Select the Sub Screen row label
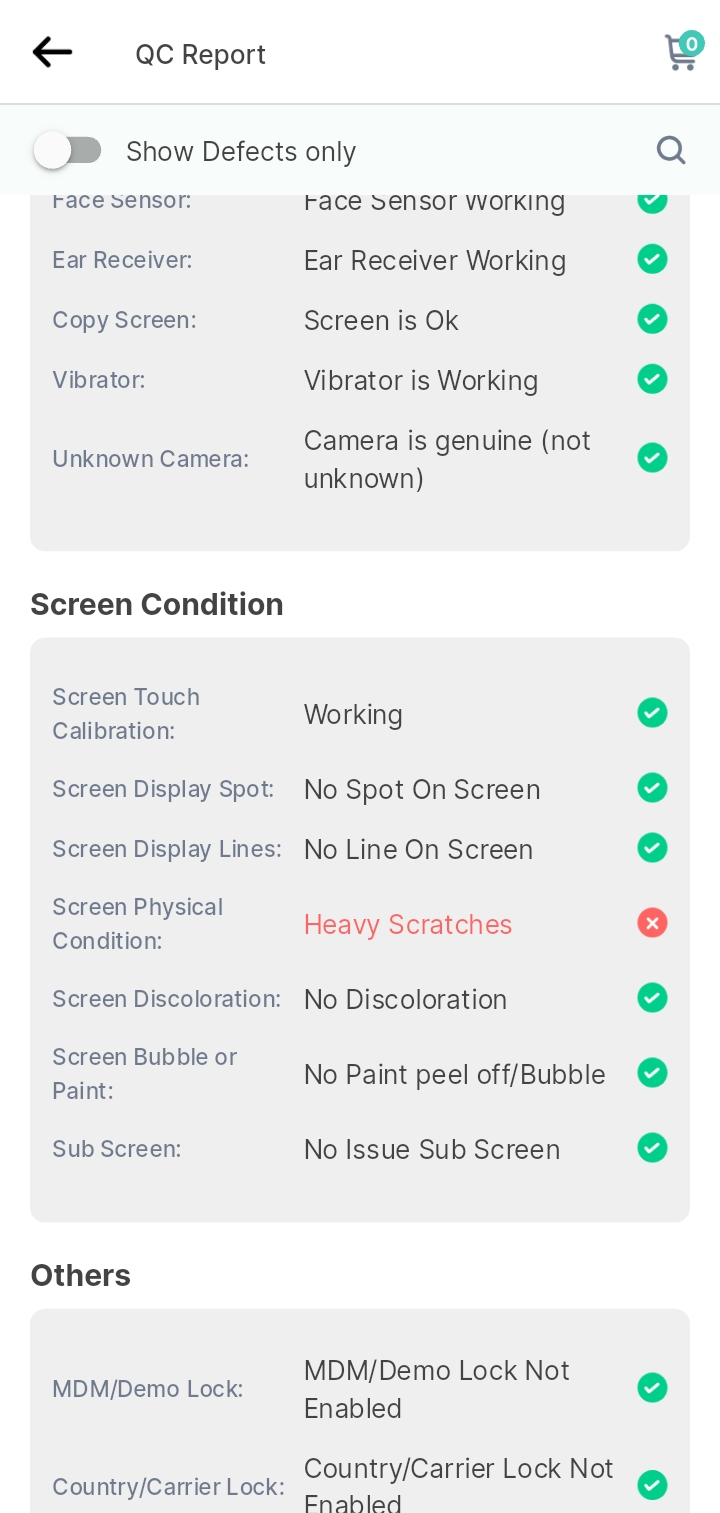720x1513 pixels. point(117,1149)
